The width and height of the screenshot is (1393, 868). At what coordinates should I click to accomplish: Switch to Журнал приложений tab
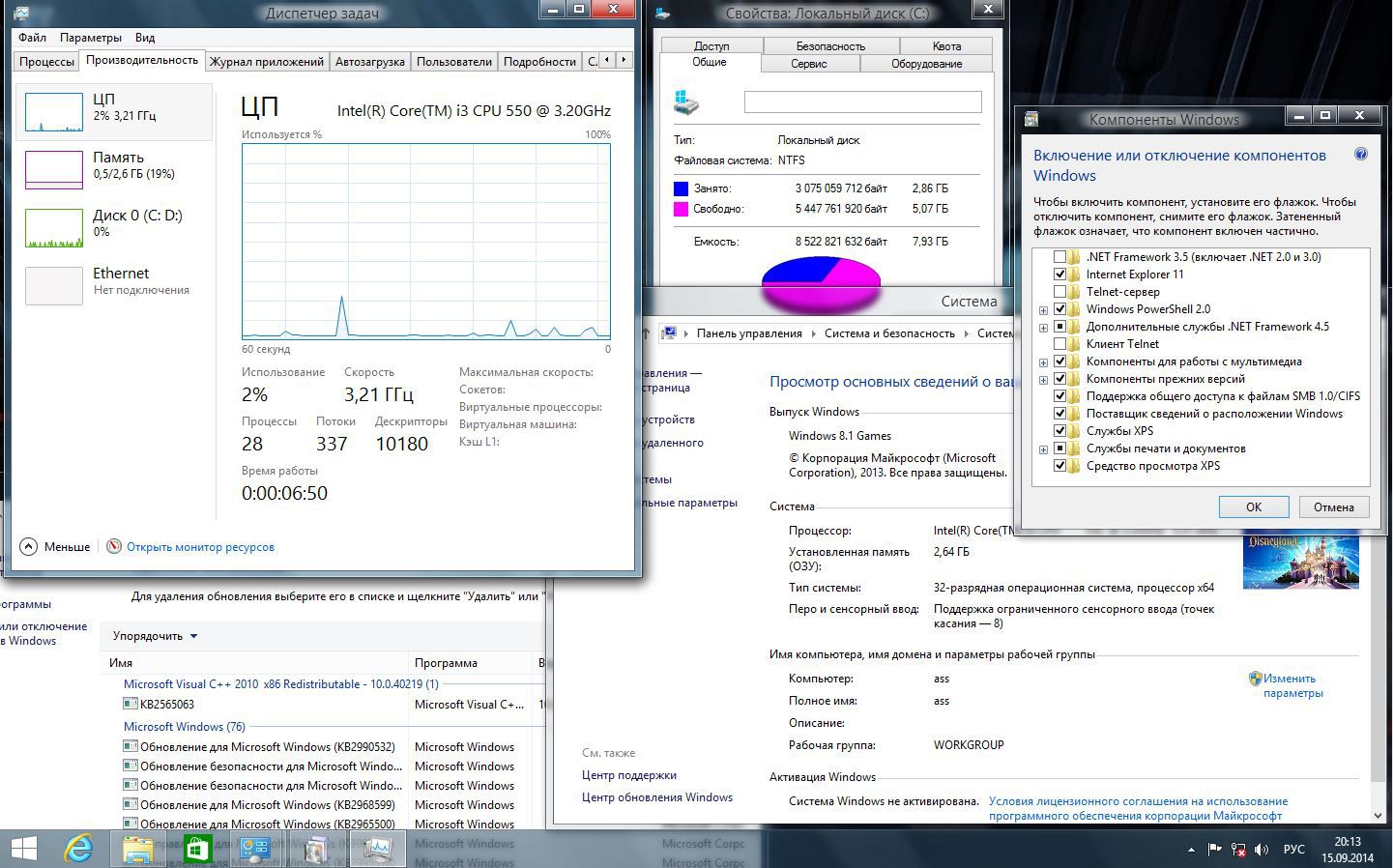pos(267,61)
